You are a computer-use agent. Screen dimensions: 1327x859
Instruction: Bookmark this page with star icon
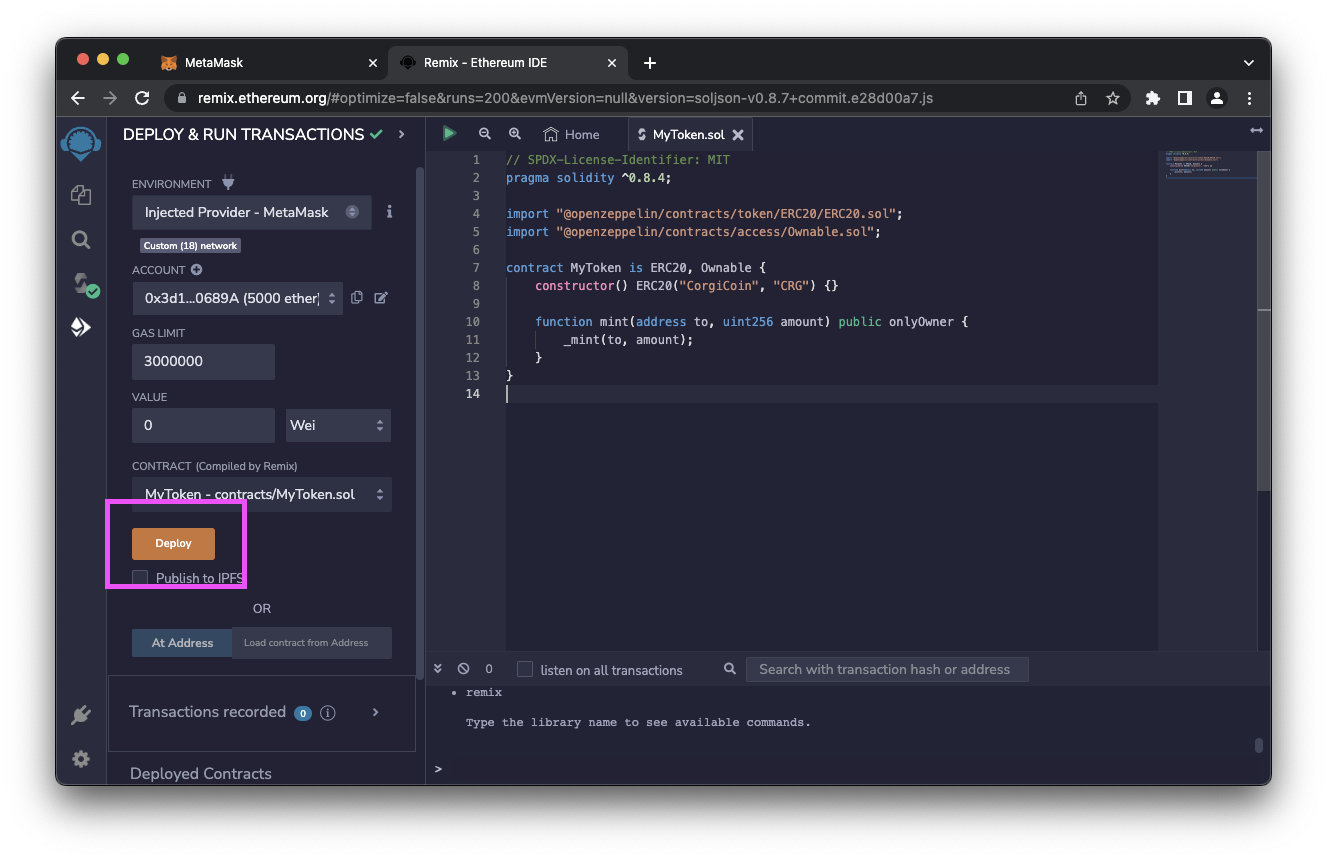pyautogui.click(x=1112, y=98)
